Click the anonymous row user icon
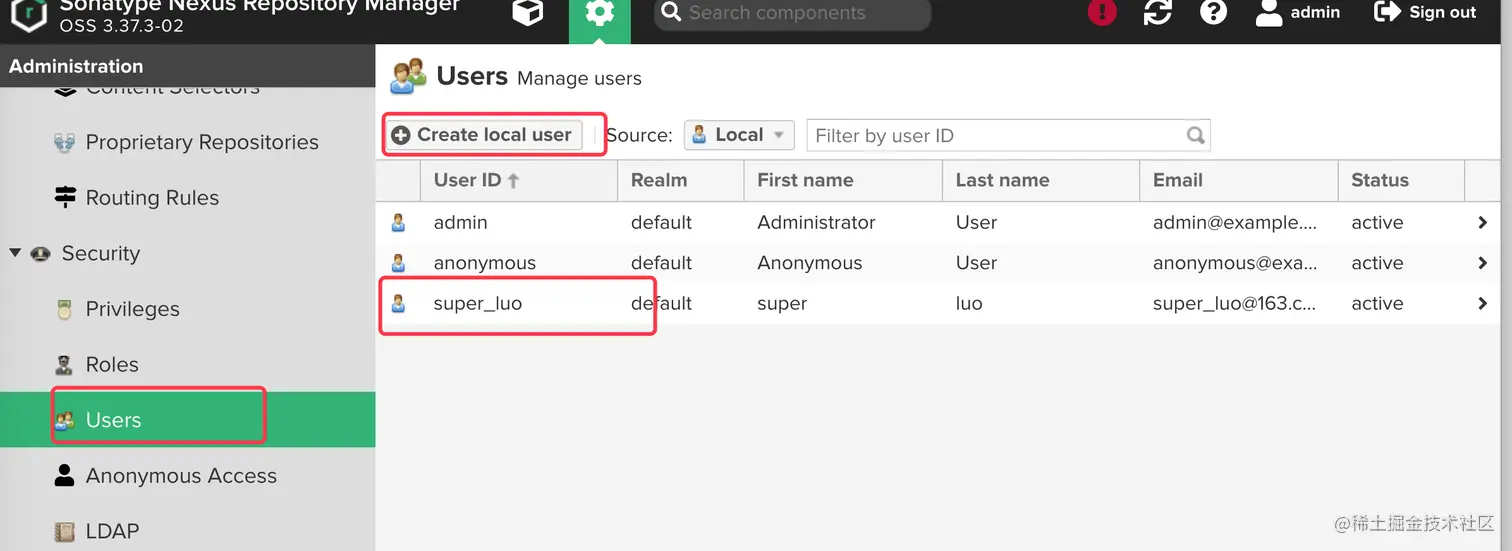This screenshot has height=551, width=1512. pos(398,263)
